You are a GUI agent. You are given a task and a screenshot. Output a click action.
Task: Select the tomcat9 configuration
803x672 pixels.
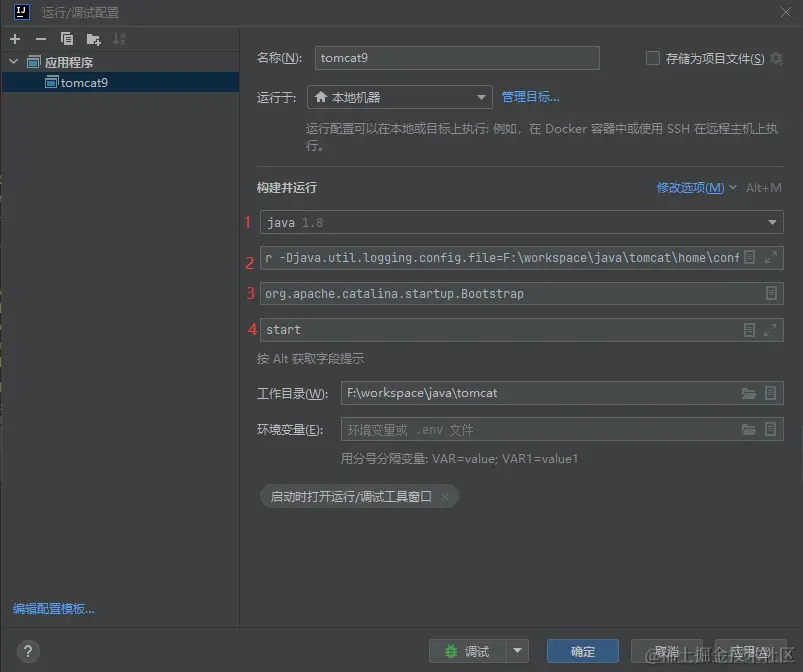[x=120, y=82]
